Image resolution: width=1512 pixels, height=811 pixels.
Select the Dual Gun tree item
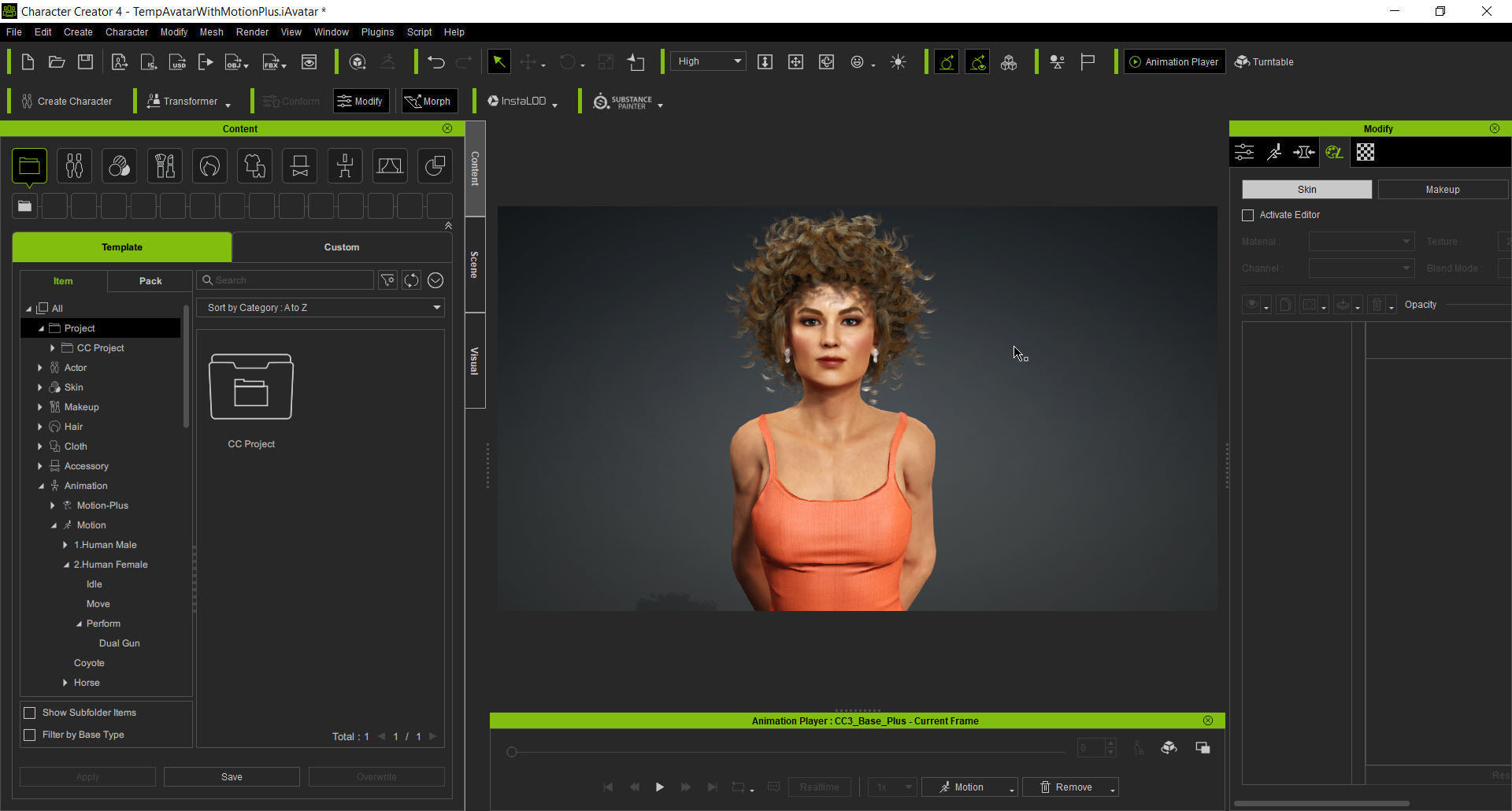[120, 643]
